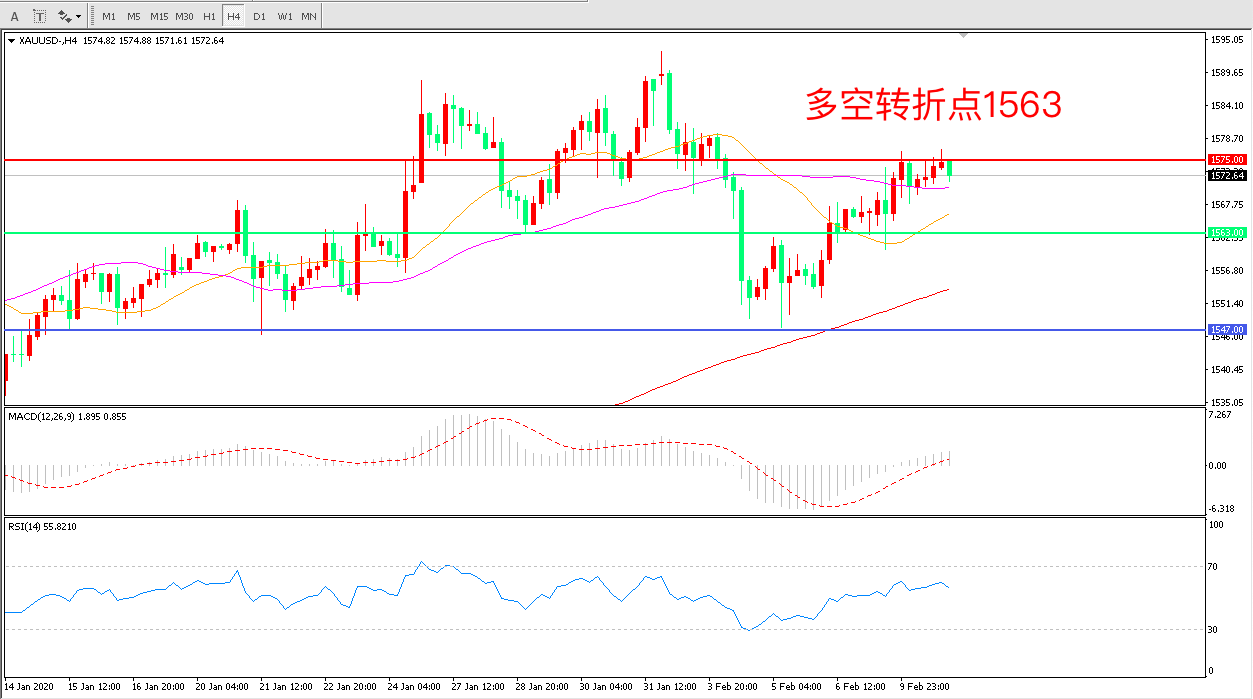Click the toolbar drag handle before M1
Screen dimensions: 1253x699
pos(93,16)
